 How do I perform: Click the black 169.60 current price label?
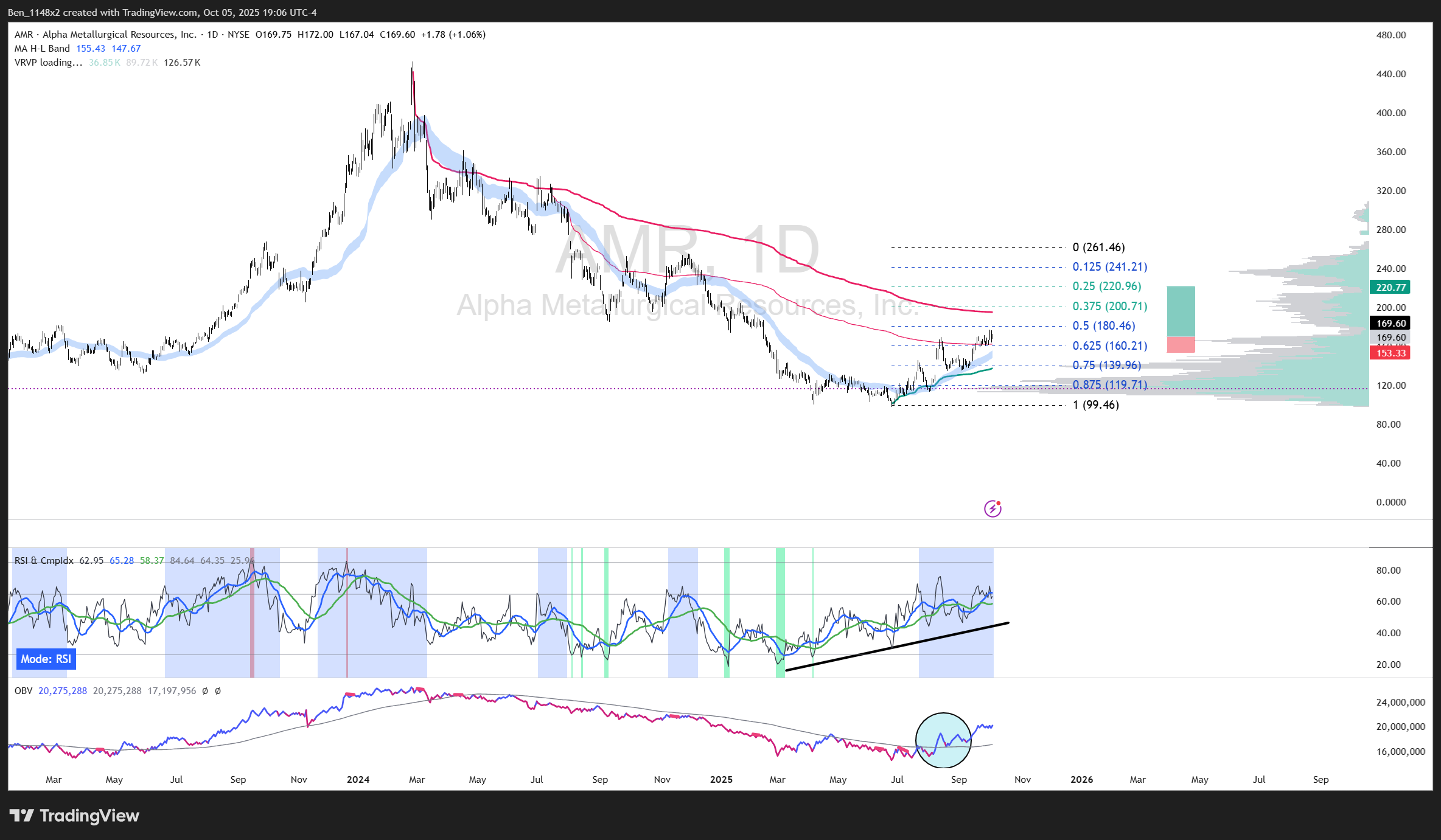point(1390,324)
